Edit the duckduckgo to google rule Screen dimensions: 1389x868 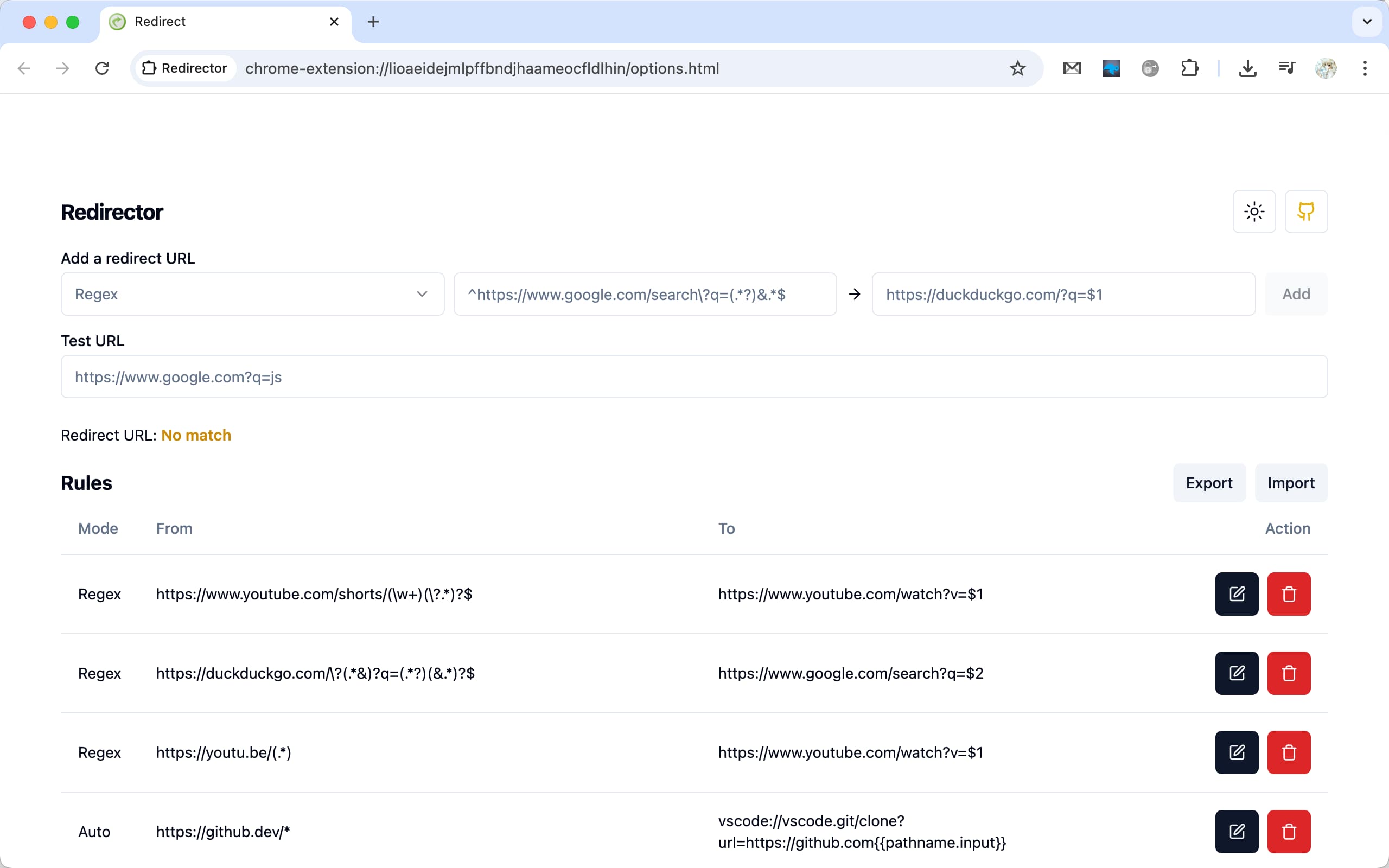click(1237, 673)
